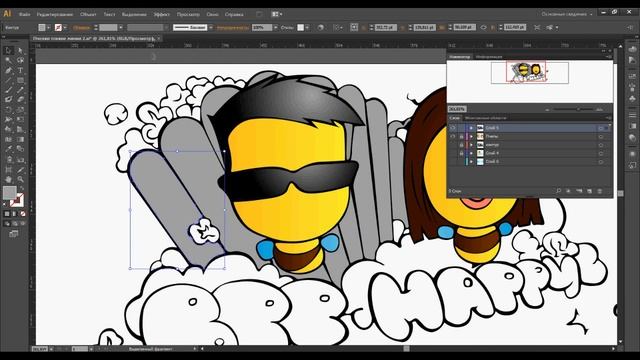Click Navigator zoom slider handle
This screenshot has height=360, width=640.
pyautogui.click(x=578, y=109)
